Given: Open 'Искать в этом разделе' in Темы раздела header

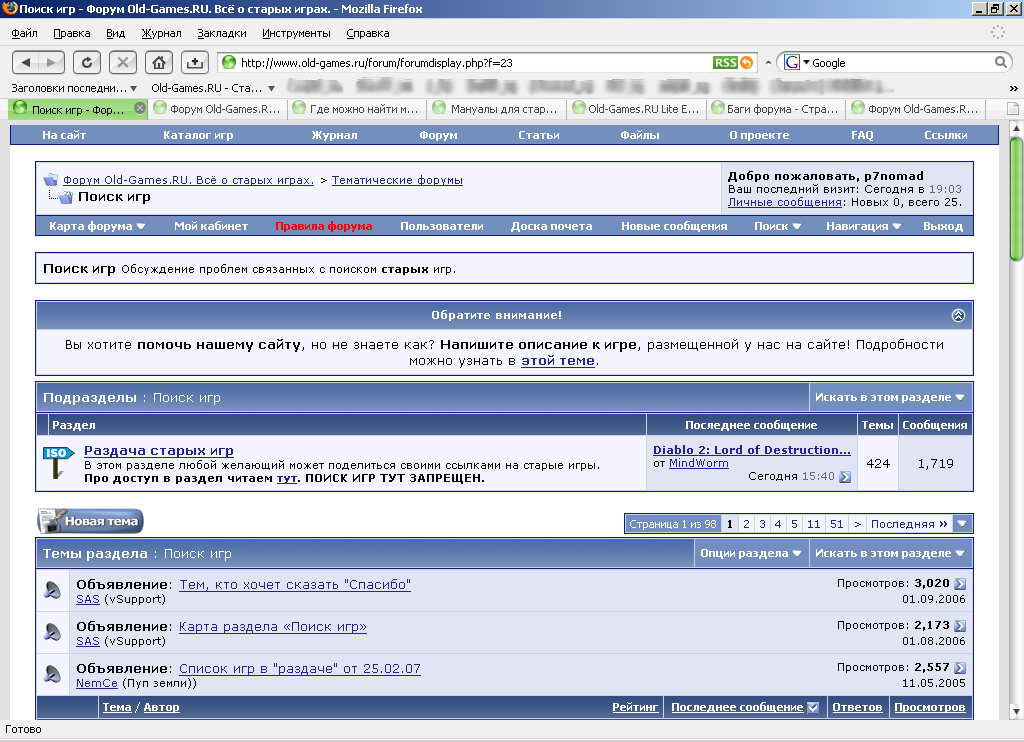Looking at the screenshot, I should coord(889,553).
